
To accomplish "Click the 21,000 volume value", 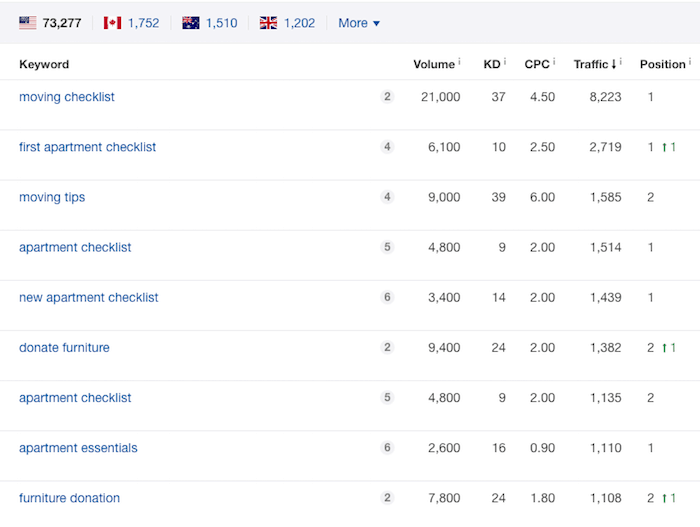I will coord(440,97).
